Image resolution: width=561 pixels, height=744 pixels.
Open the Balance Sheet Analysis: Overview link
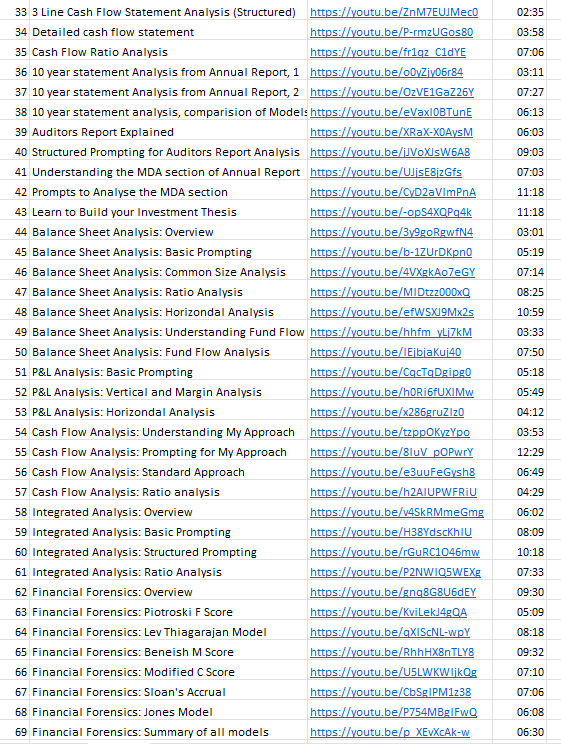click(392, 232)
